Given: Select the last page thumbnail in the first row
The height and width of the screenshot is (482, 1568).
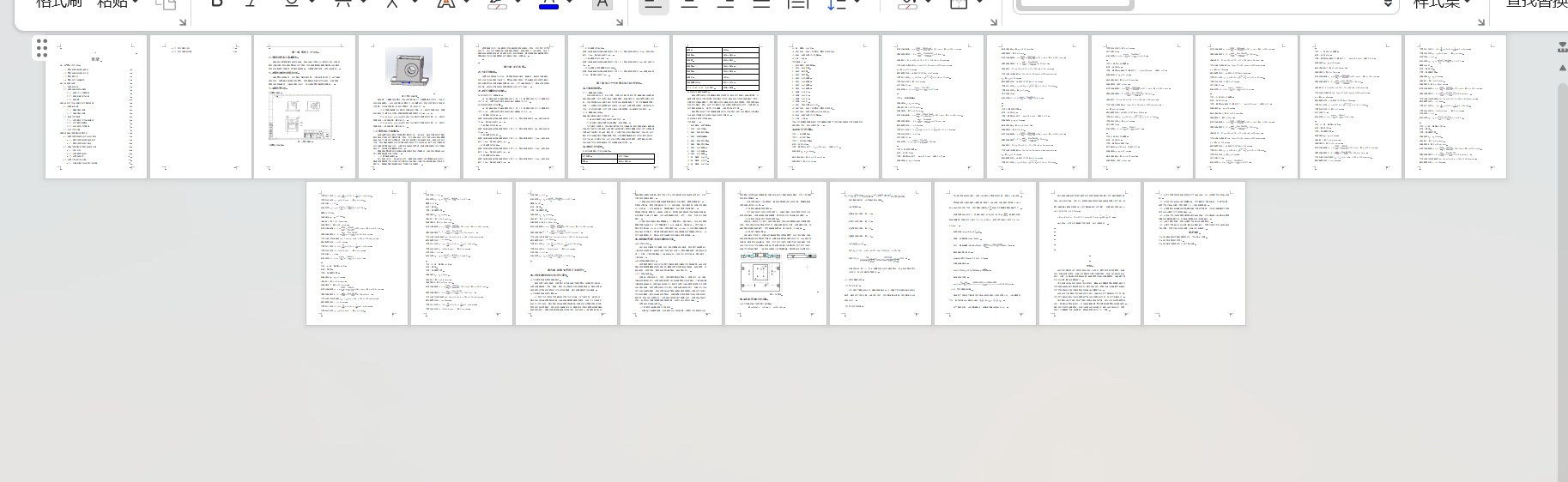Looking at the screenshot, I should pyautogui.click(x=1456, y=106).
